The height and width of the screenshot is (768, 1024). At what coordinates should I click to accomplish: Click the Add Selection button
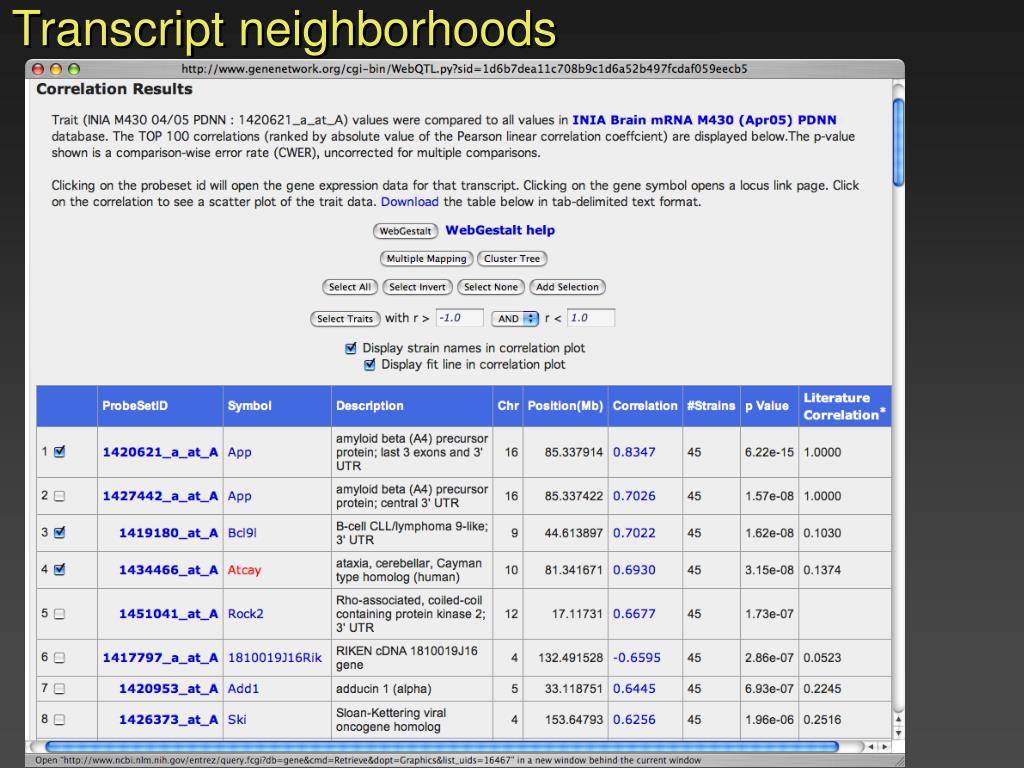(568, 287)
